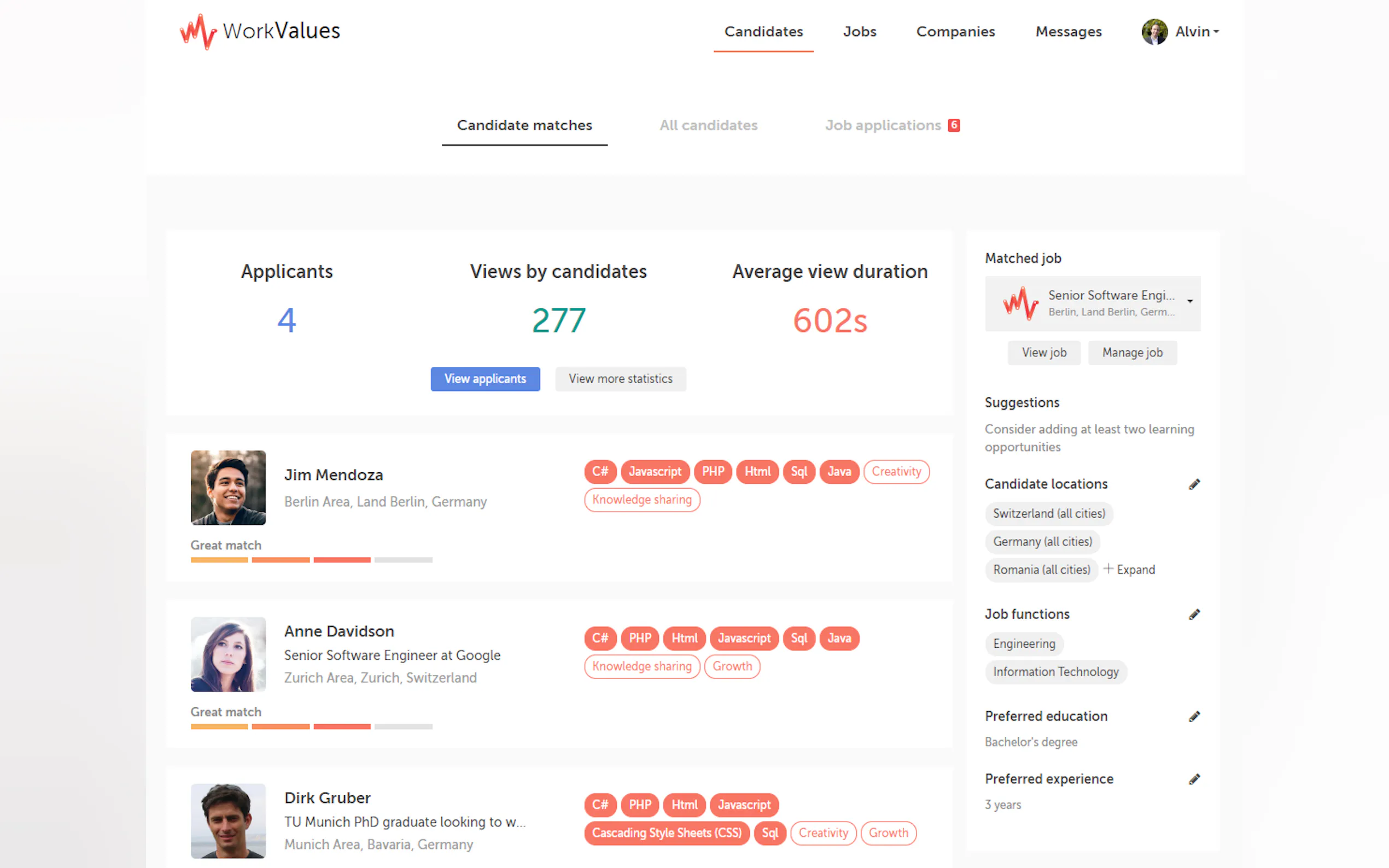Click pencil icon beside Preferred education

[x=1194, y=716]
